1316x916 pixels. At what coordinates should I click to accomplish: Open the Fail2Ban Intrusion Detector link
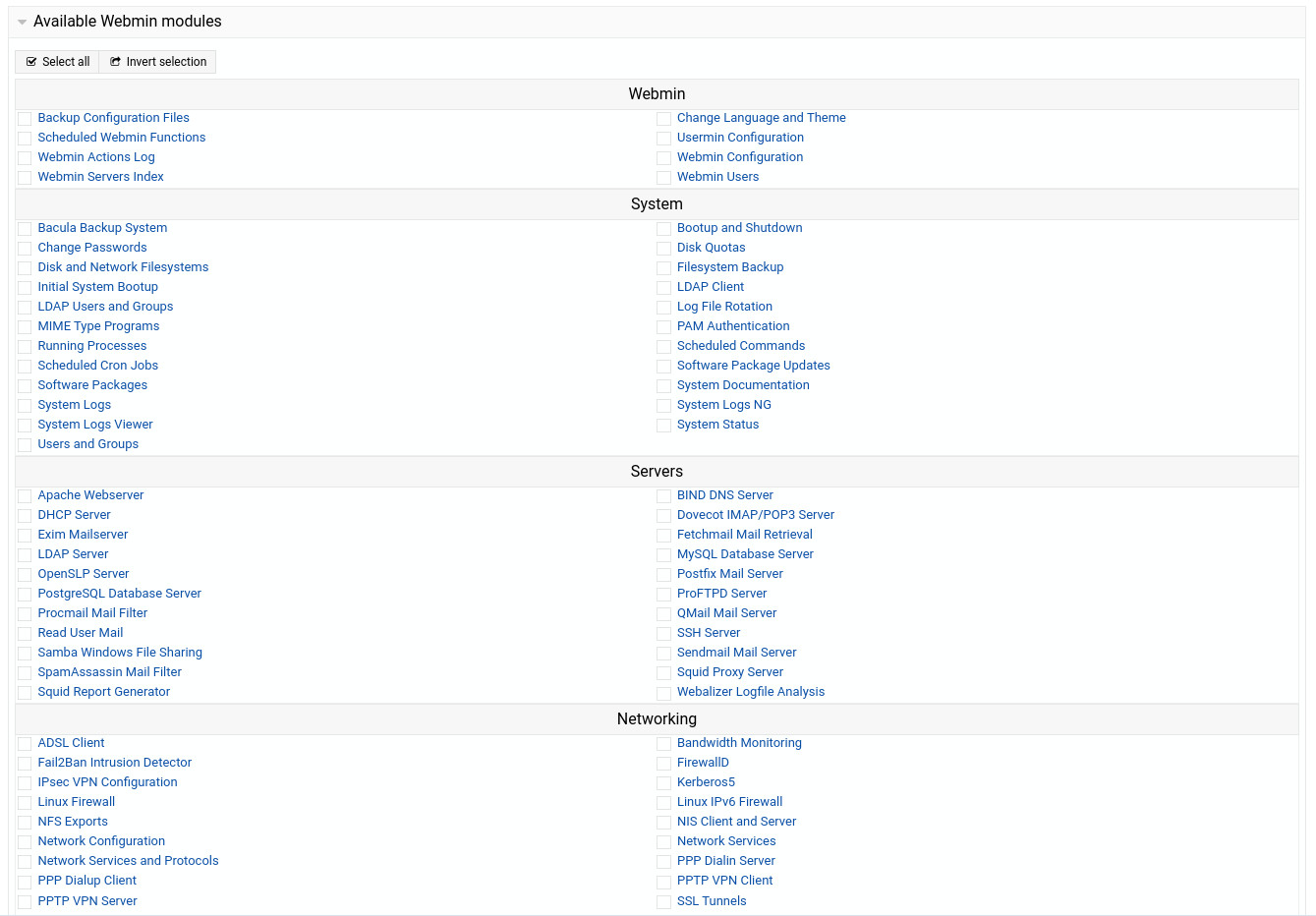pyautogui.click(x=115, y=763)
